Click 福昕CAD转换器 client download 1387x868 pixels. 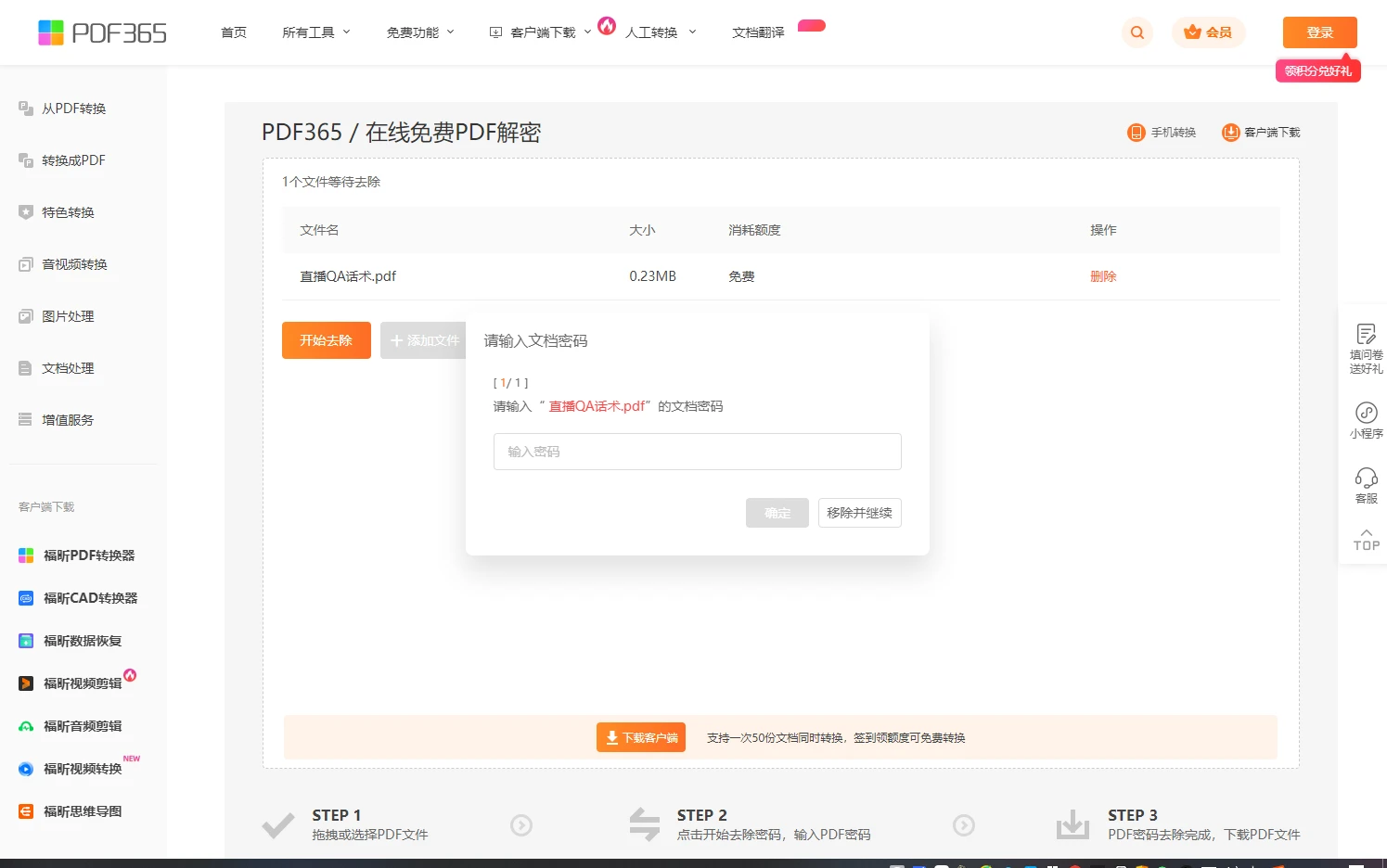[79, 598]
